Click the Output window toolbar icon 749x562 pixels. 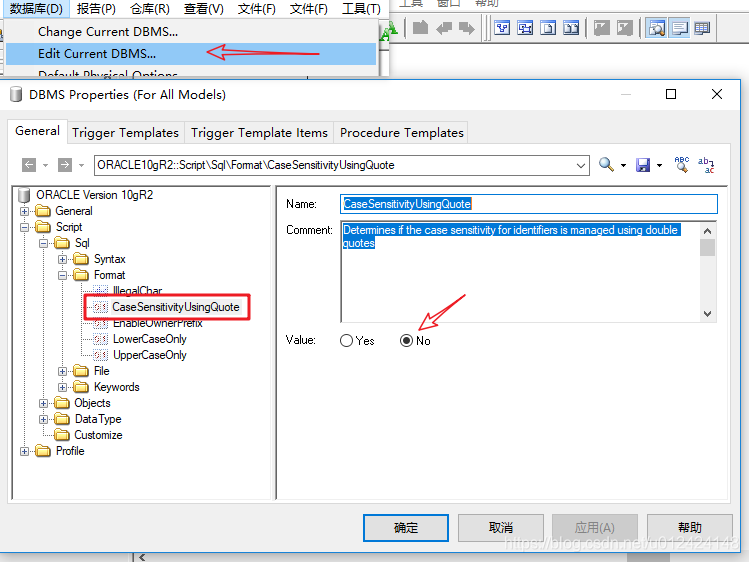(679, 28)
